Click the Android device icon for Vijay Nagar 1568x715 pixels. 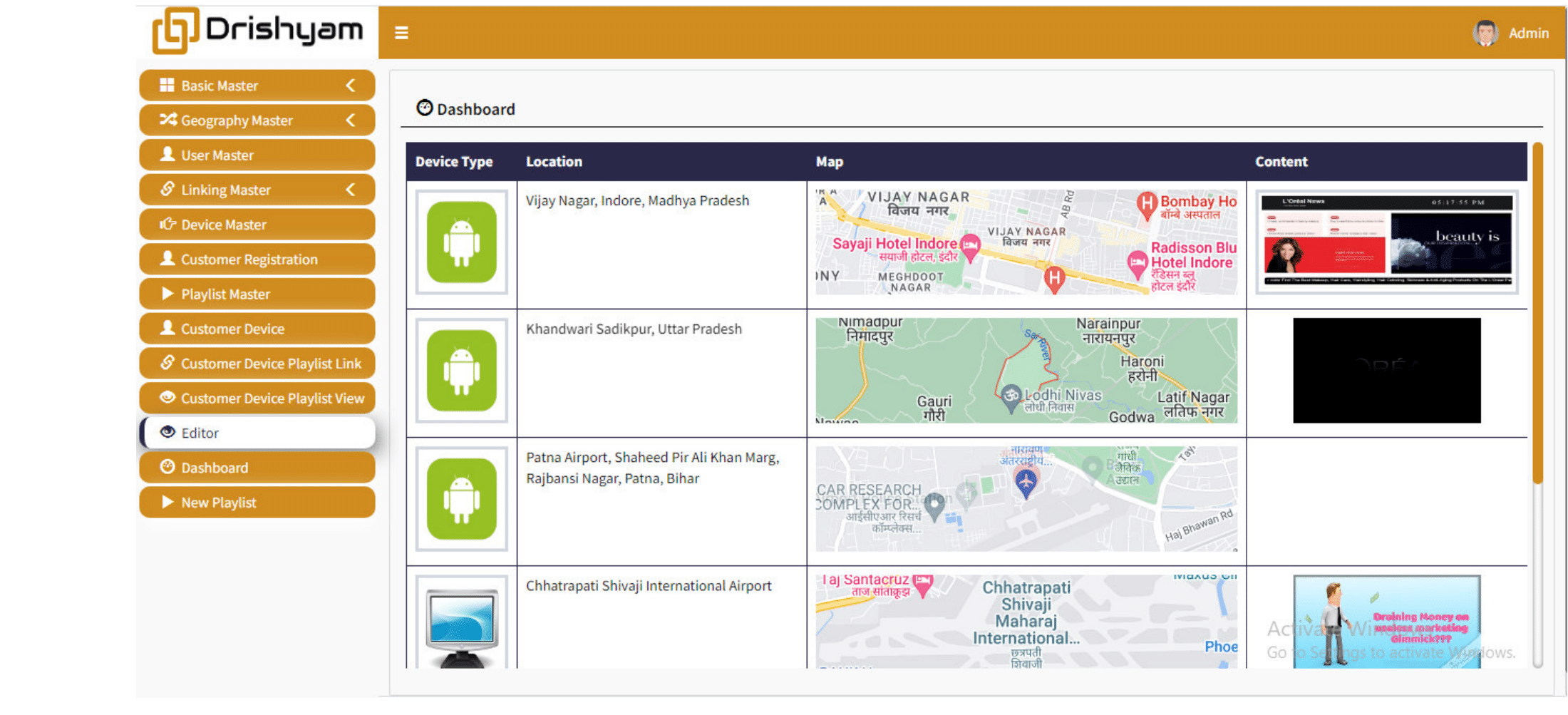462,242
